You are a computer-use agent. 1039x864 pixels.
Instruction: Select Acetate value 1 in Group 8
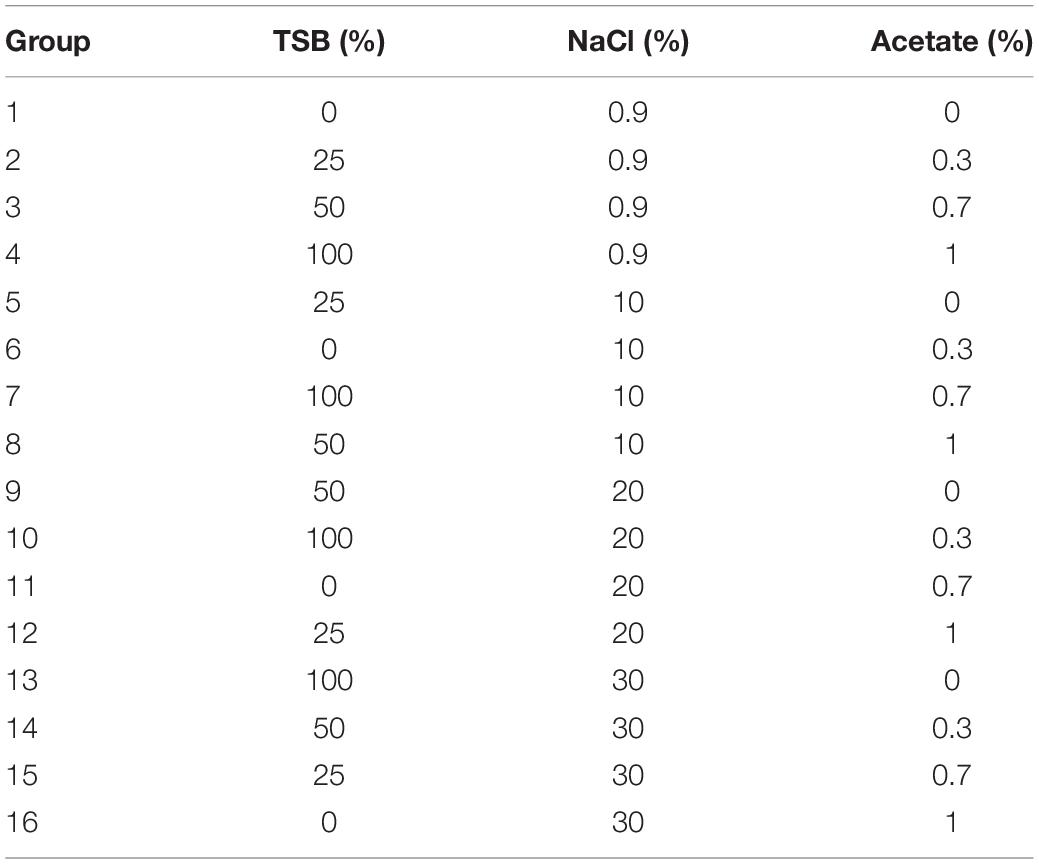(x=952, y=444)
